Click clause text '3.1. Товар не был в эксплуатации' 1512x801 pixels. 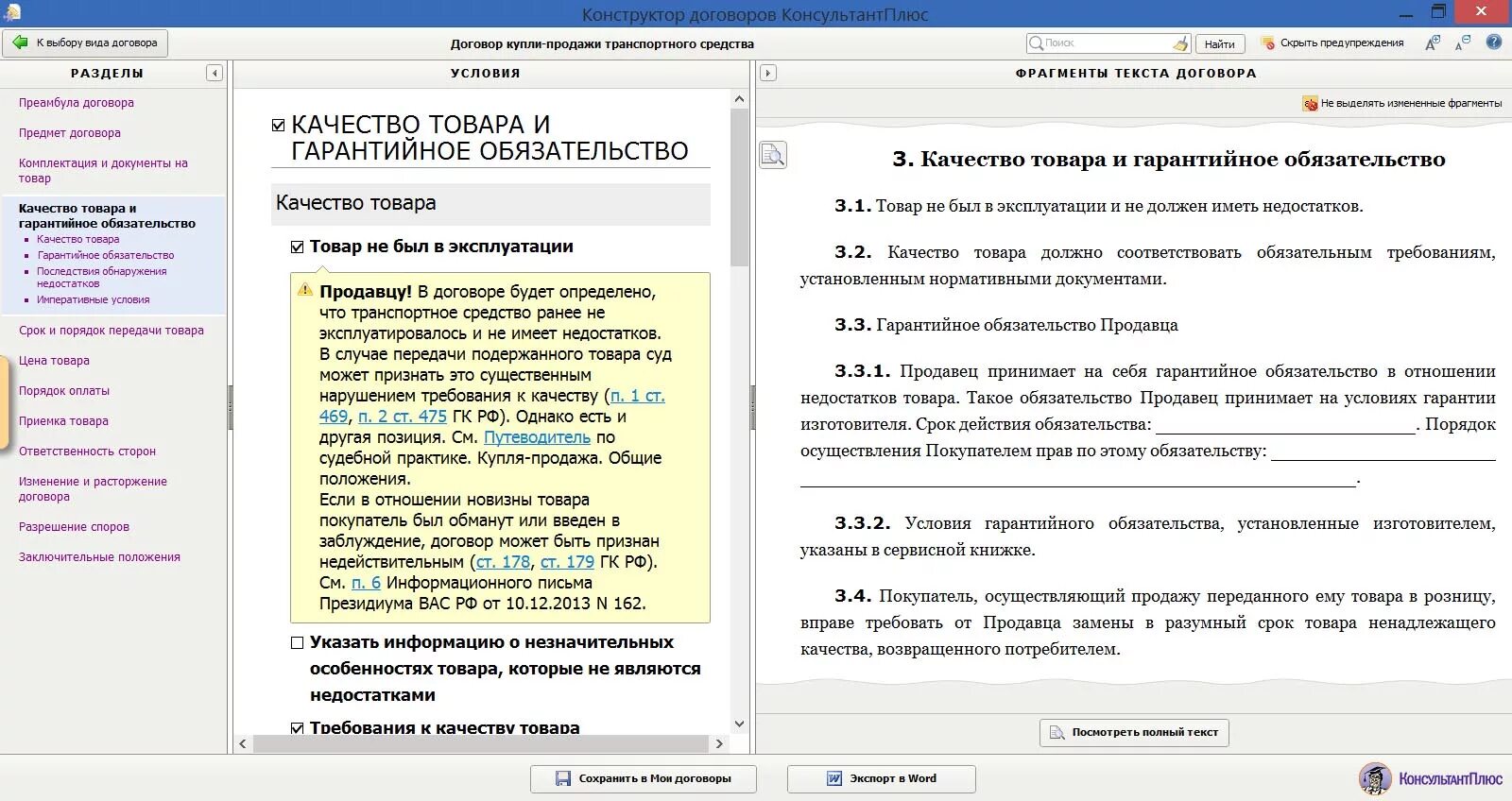1098,206
